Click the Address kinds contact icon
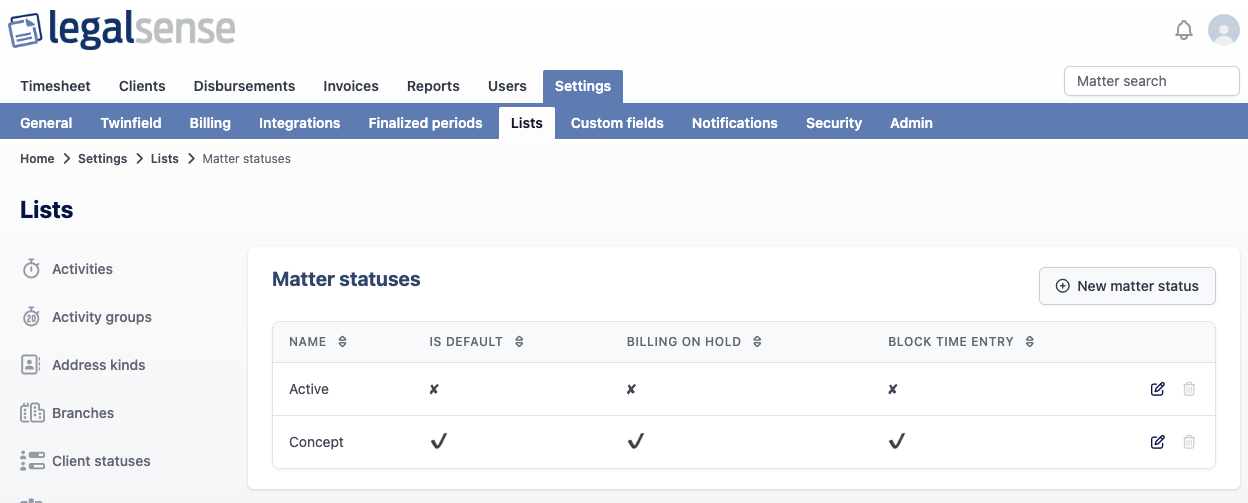Screen dimensions: 1248x503 tap(31, 365)
